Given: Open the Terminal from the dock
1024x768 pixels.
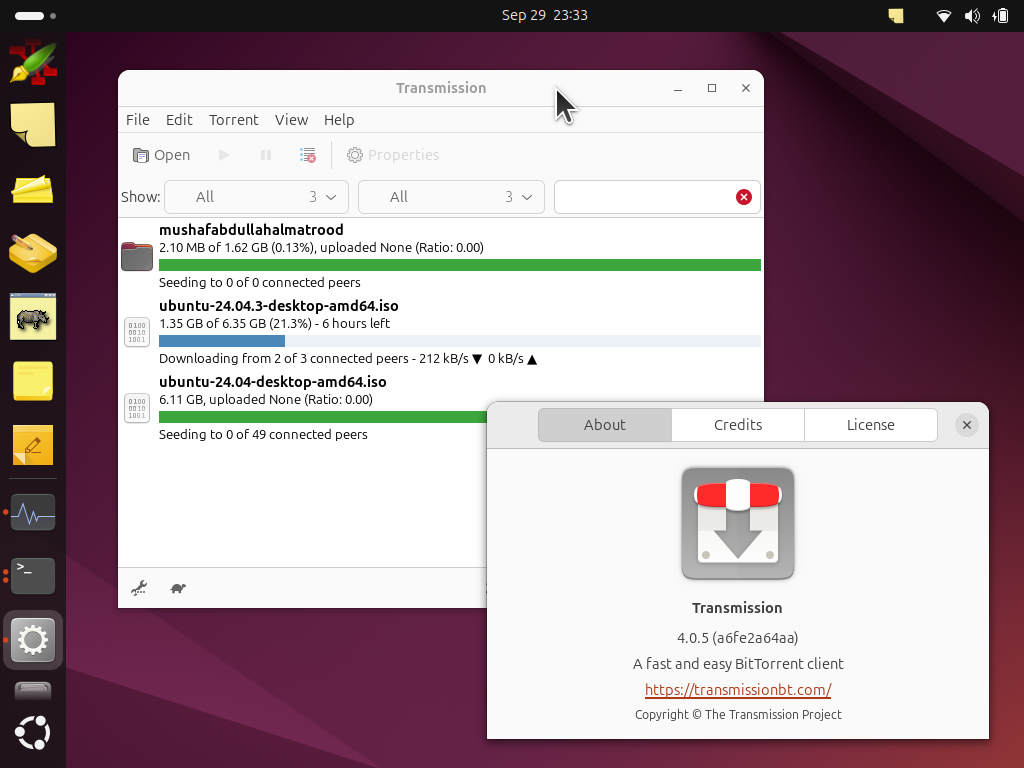Looking at the screenshot, I should tap(33, 575).
